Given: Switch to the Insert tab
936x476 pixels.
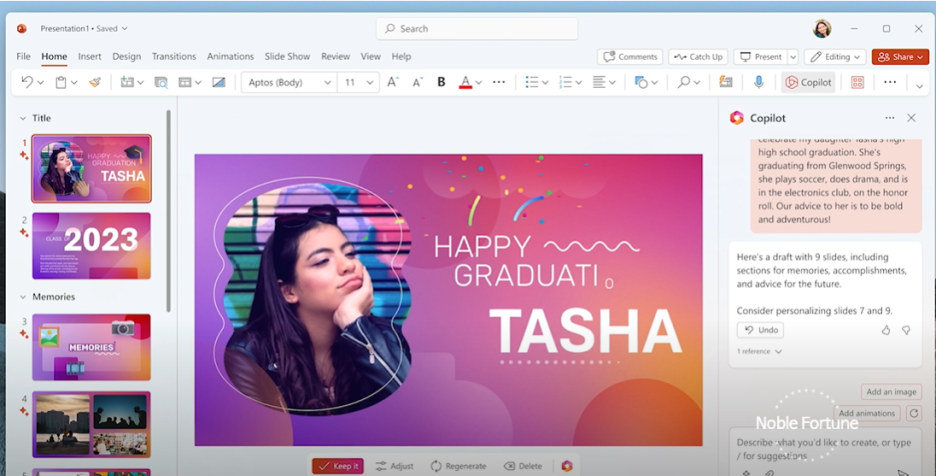Looking at the screenshot, I should pyautogui.click(x=90, y=56).
